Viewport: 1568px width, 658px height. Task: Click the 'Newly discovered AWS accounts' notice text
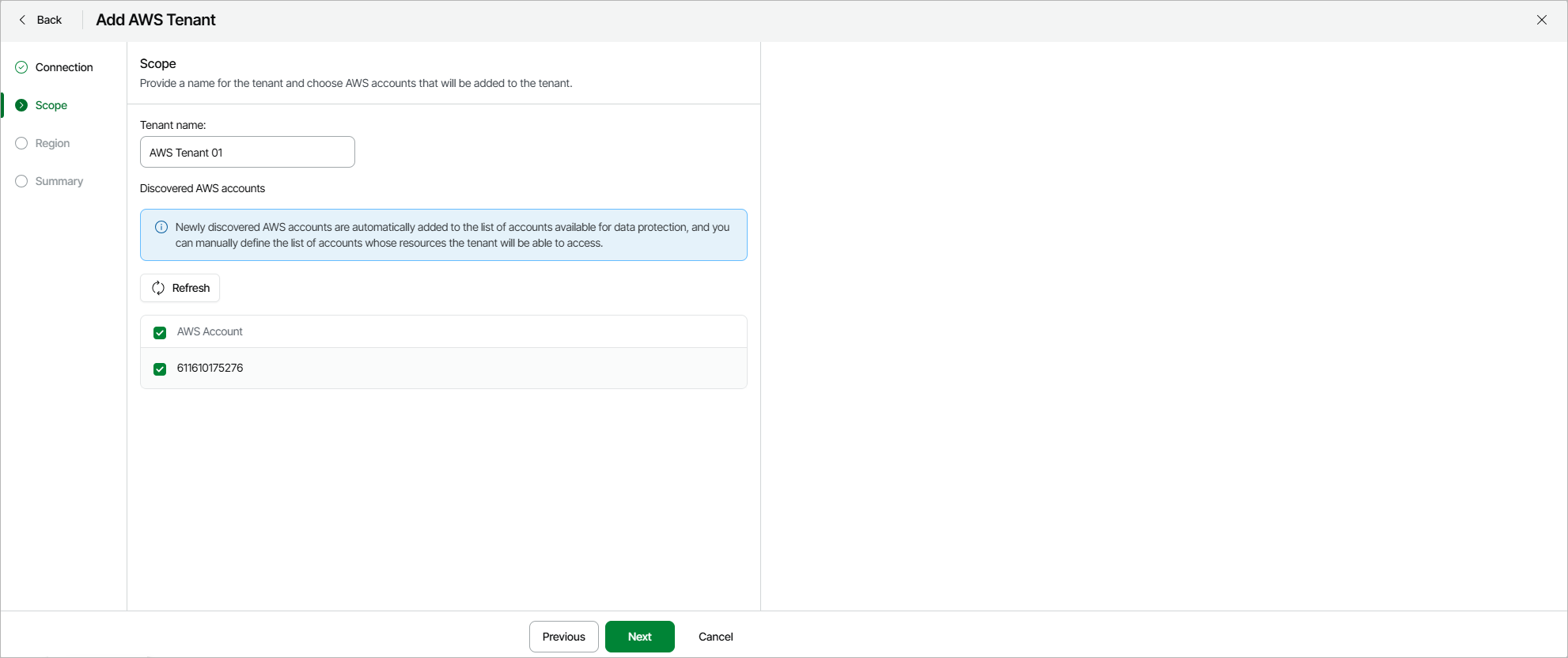click(x=453, y=235)
